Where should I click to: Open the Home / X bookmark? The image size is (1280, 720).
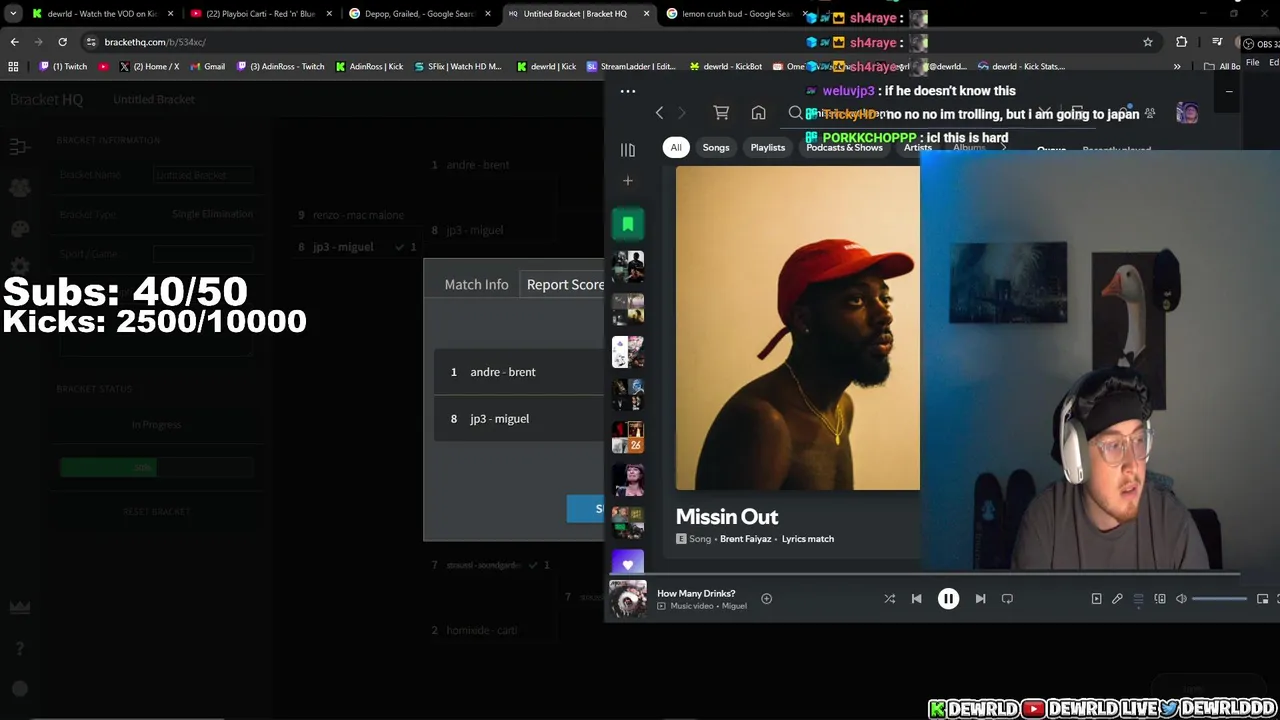point(149,67)
